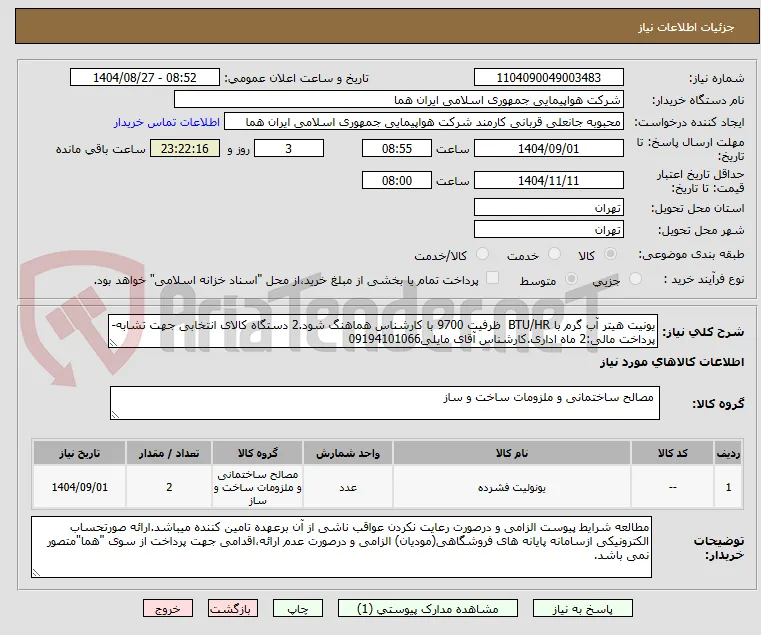Click the تعداد / مقدار column header
The image size is (761, 635).
tap(169, 453)
